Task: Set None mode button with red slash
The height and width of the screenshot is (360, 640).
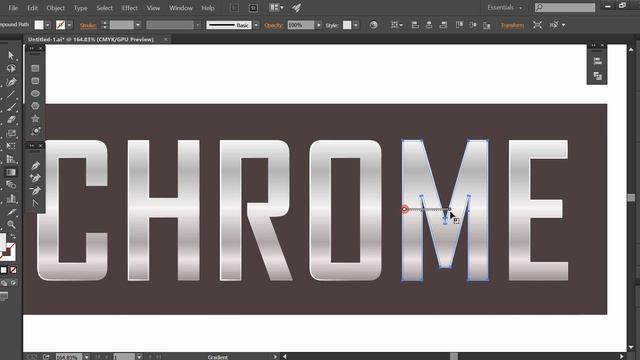Action: (13, 270)
